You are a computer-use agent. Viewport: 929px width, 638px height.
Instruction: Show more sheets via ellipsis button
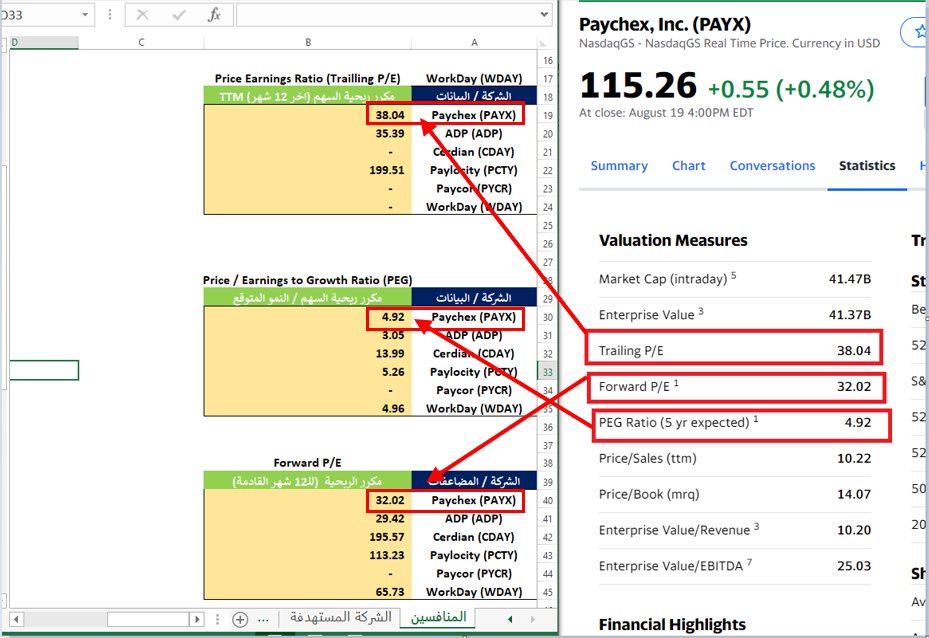coord(264,620)
